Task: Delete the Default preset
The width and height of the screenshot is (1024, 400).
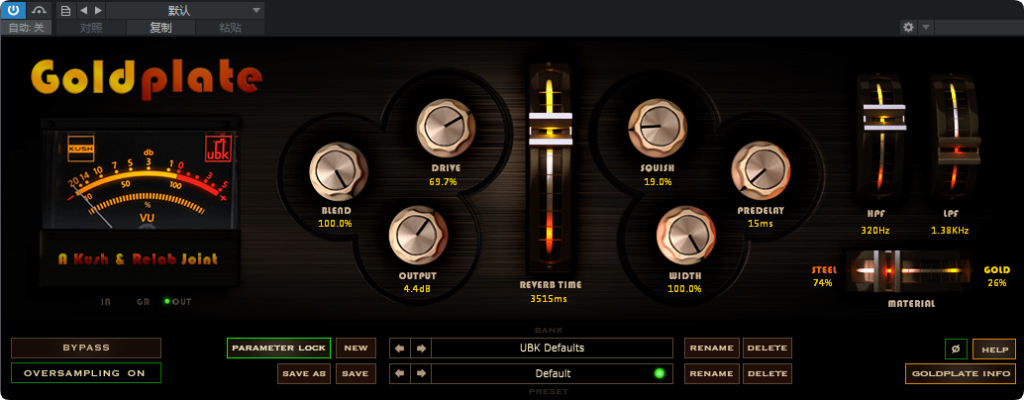Action: point(767,373)
